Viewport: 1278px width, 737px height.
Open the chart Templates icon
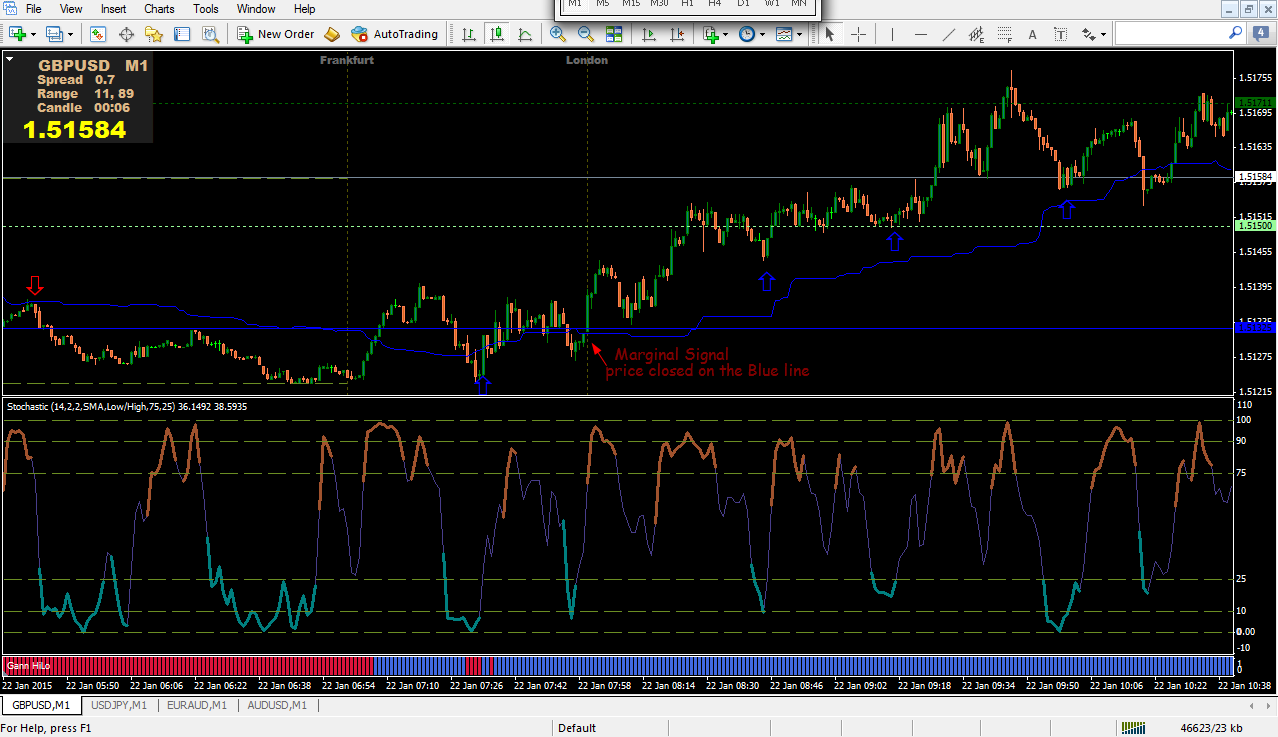tap(784, 34)
